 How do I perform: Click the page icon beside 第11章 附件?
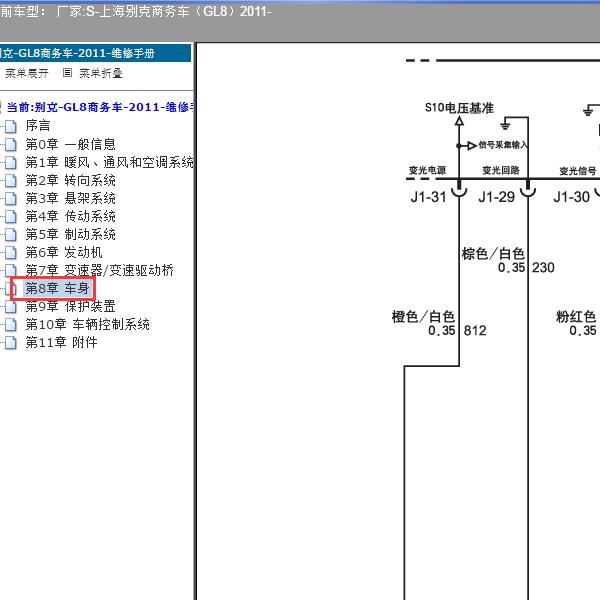coord(11,342)
